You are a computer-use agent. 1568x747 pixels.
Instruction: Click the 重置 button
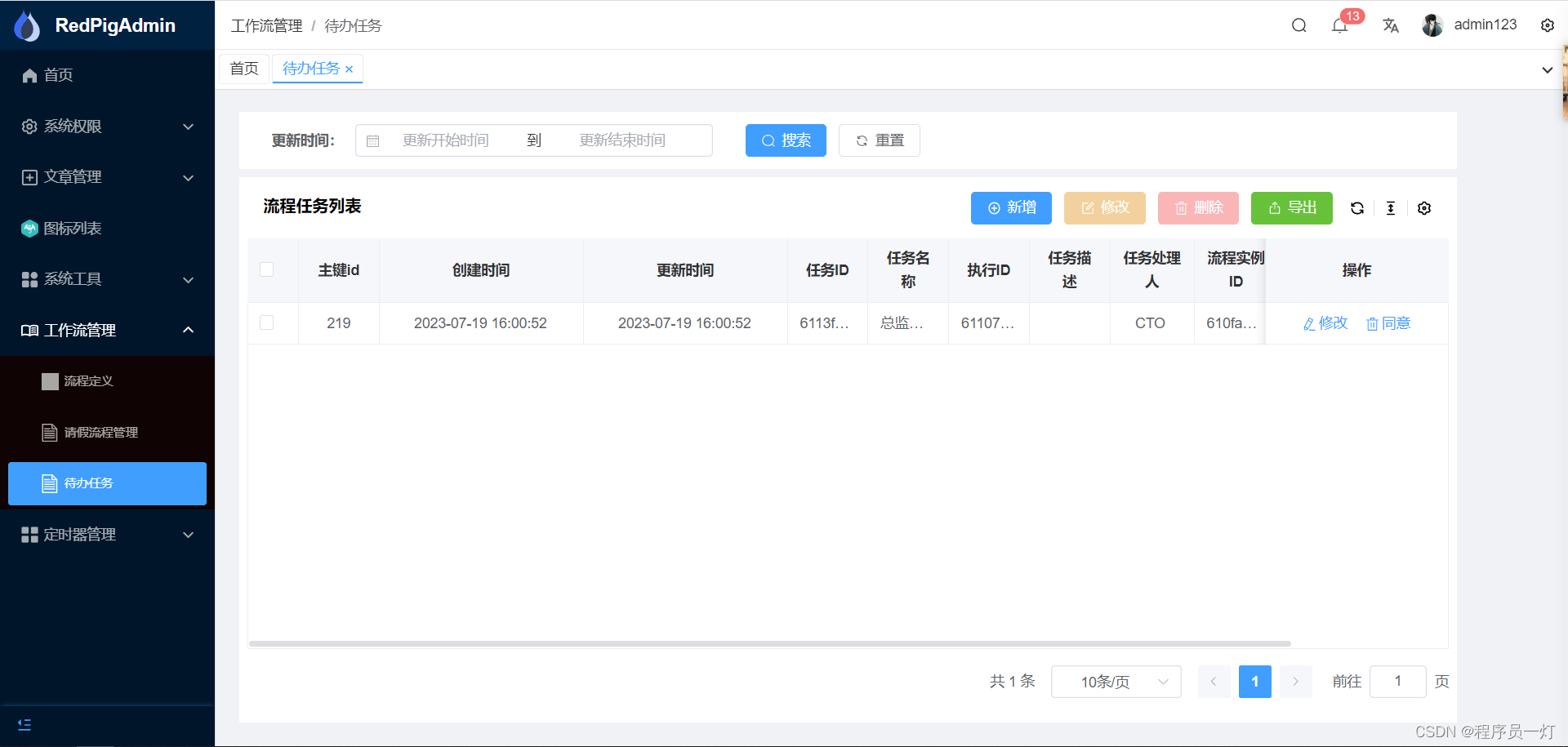(x=880, y=140)
